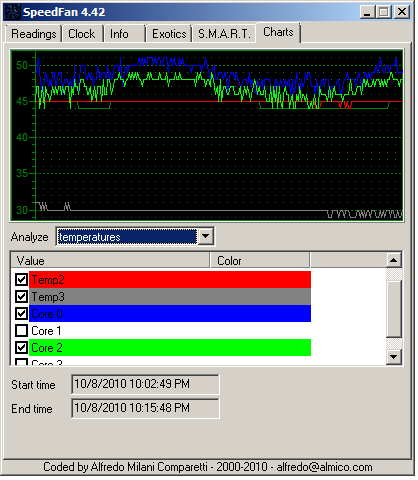
Task: Click the Color column header
Action: pyautogui.click(x=260, y=261)
